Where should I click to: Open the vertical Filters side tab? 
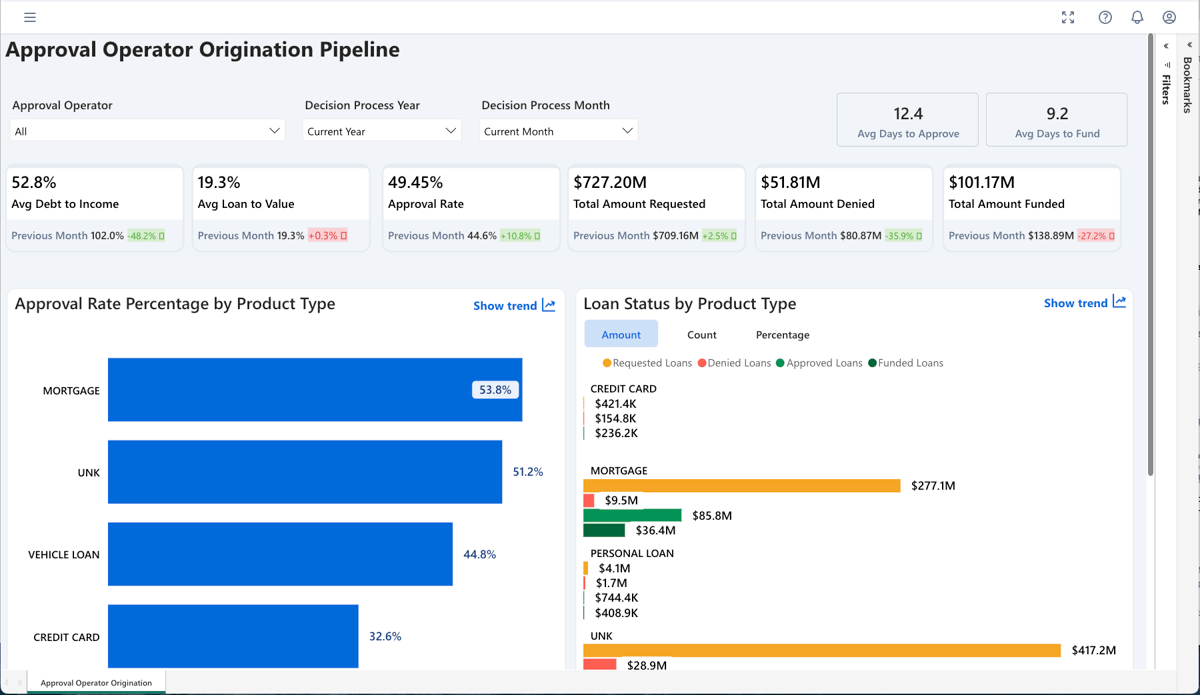tap(1166, 88)
